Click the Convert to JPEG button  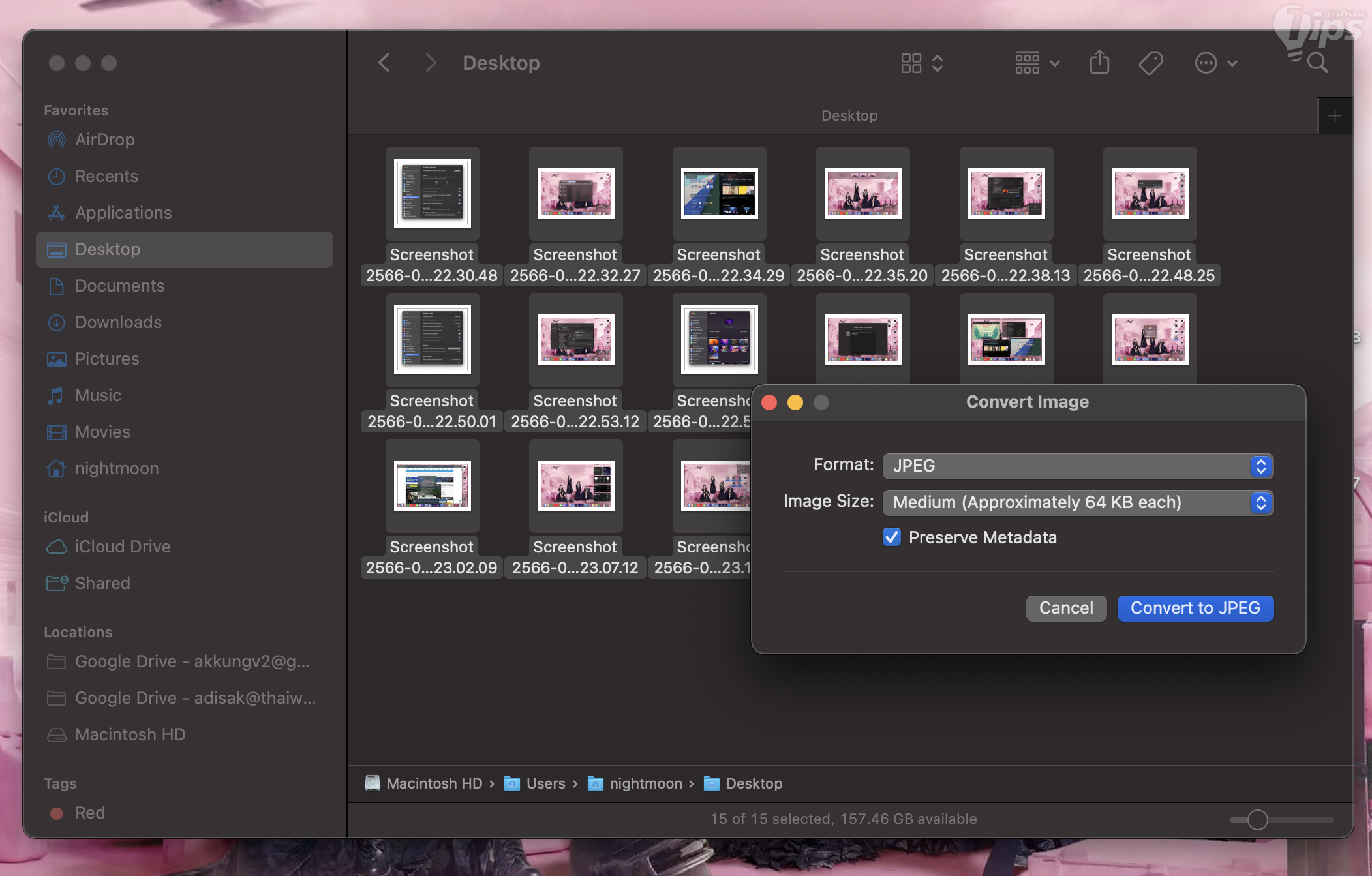pos(1195,608)
